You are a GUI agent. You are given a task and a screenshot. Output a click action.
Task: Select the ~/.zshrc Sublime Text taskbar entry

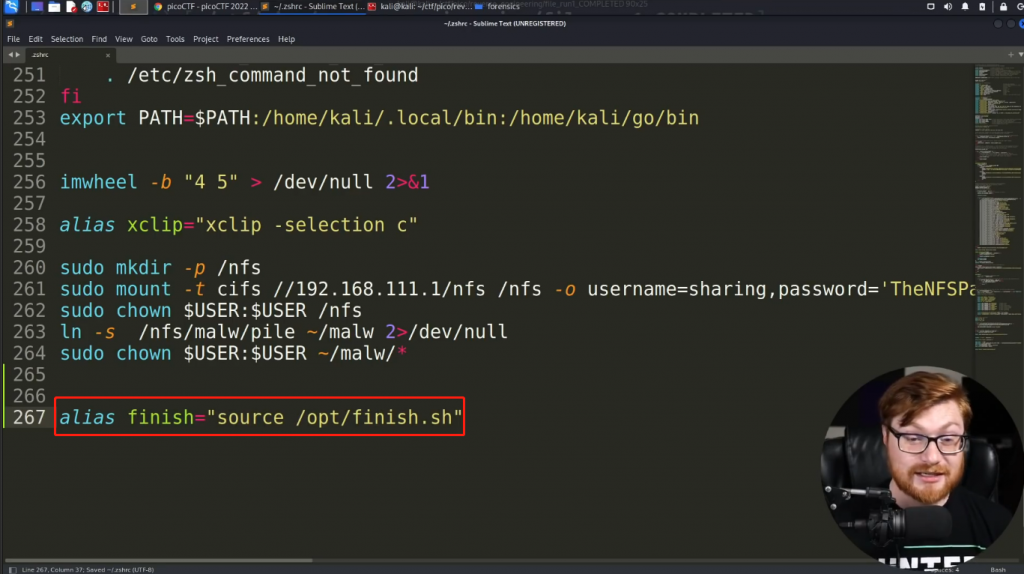point(313,7)
